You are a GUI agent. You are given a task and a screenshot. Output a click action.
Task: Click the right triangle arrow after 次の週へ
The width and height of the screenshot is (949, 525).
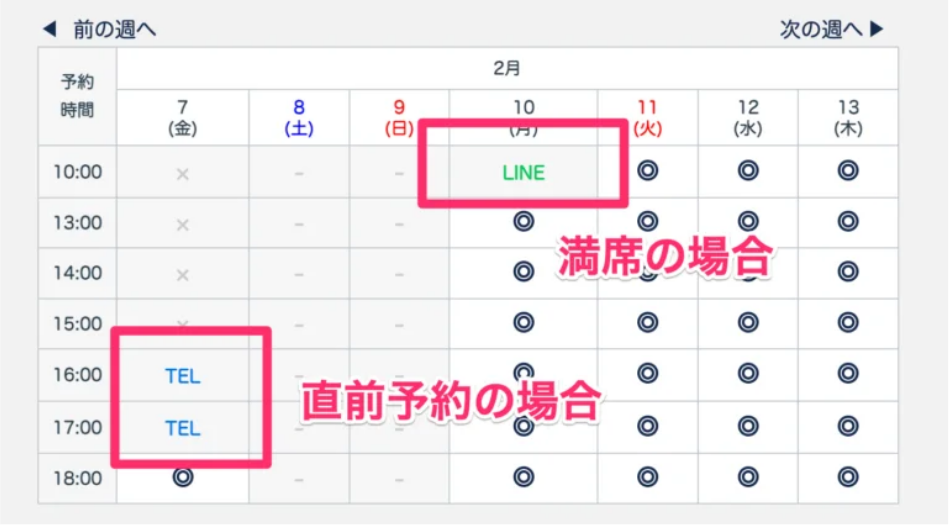point(877,28)
